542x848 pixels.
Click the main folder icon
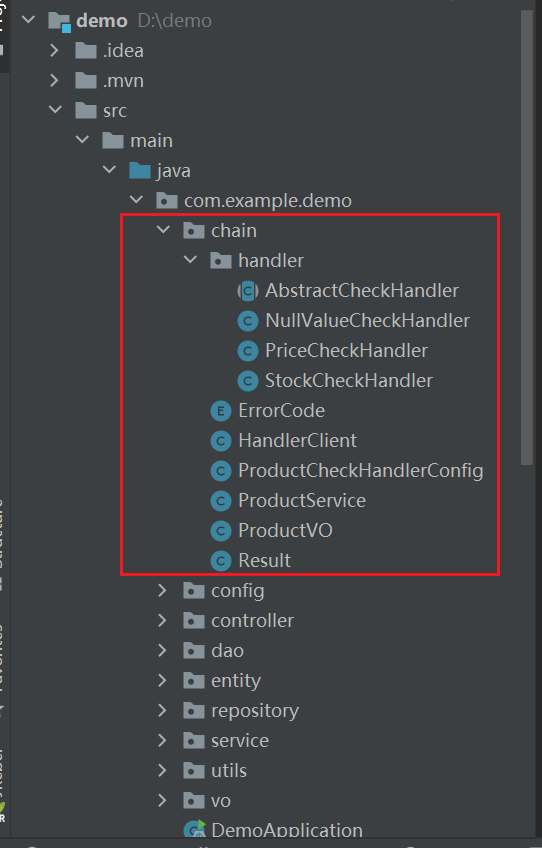click(x=113, y=141)
